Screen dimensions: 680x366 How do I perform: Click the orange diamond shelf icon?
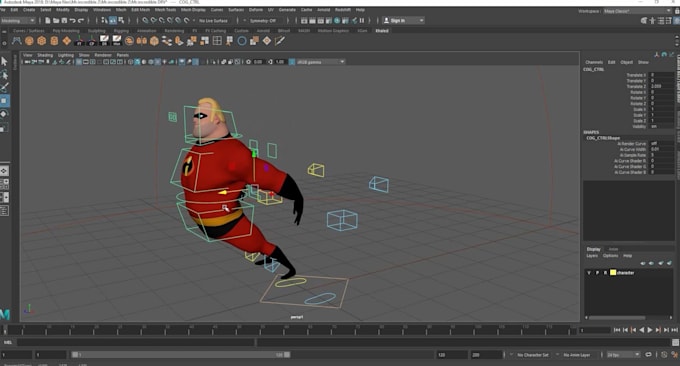tap(67, 41)
